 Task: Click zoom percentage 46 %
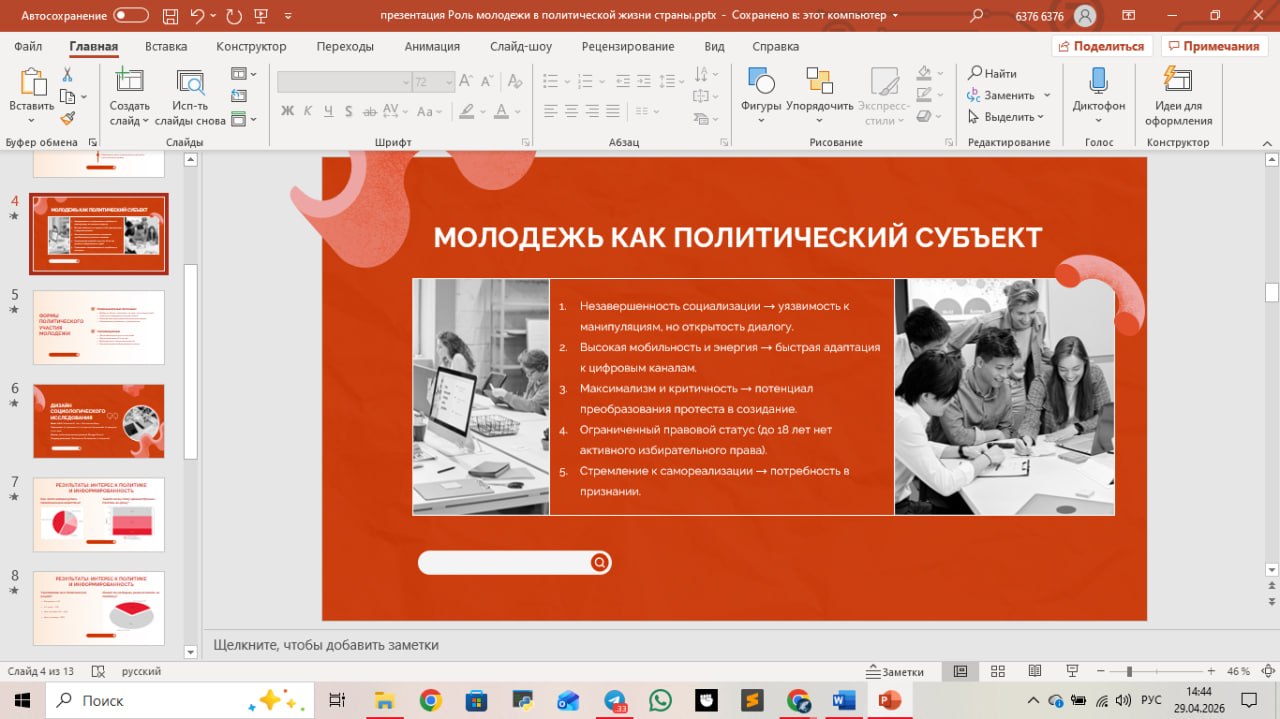click(1238, 671)
